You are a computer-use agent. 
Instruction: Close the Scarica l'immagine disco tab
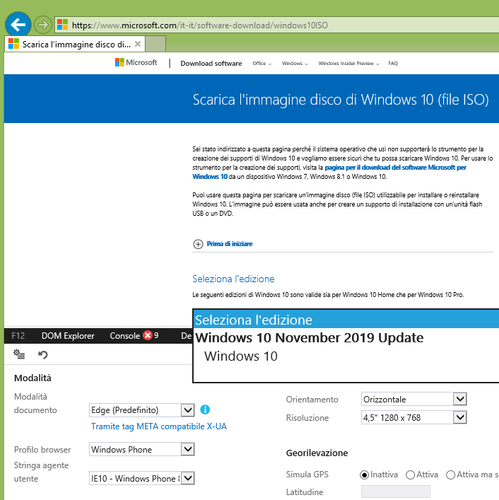click(x=138, y=44)
